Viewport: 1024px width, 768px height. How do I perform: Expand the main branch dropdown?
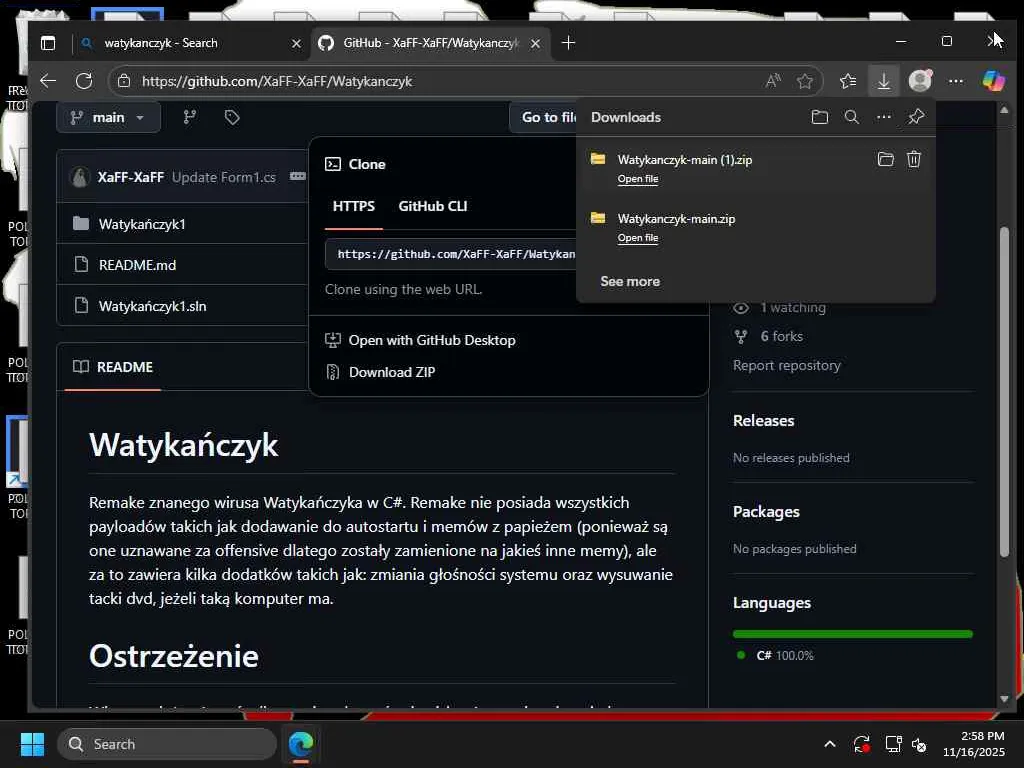pos(108,118)
